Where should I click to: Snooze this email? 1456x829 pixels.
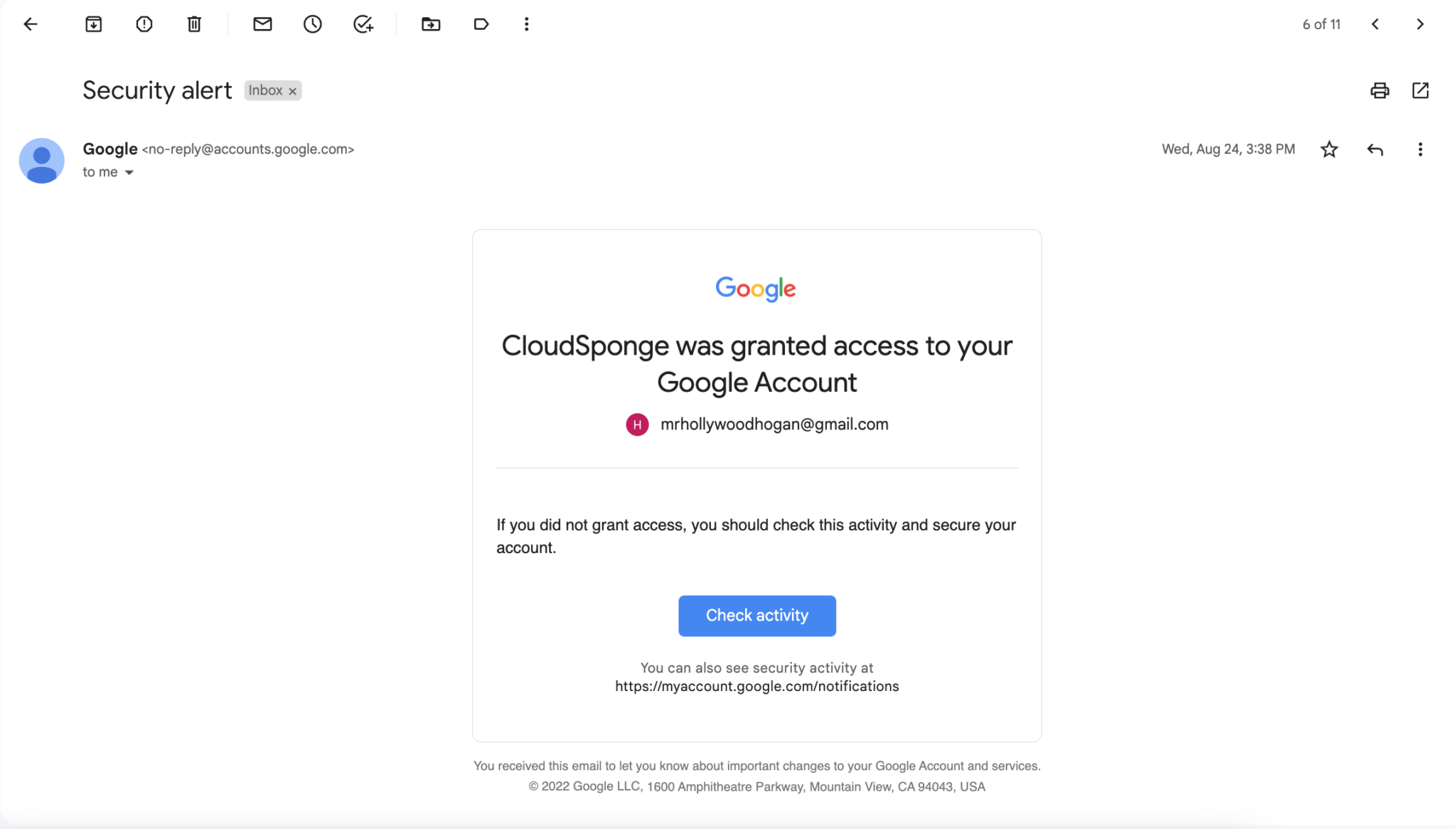[313, 23]
